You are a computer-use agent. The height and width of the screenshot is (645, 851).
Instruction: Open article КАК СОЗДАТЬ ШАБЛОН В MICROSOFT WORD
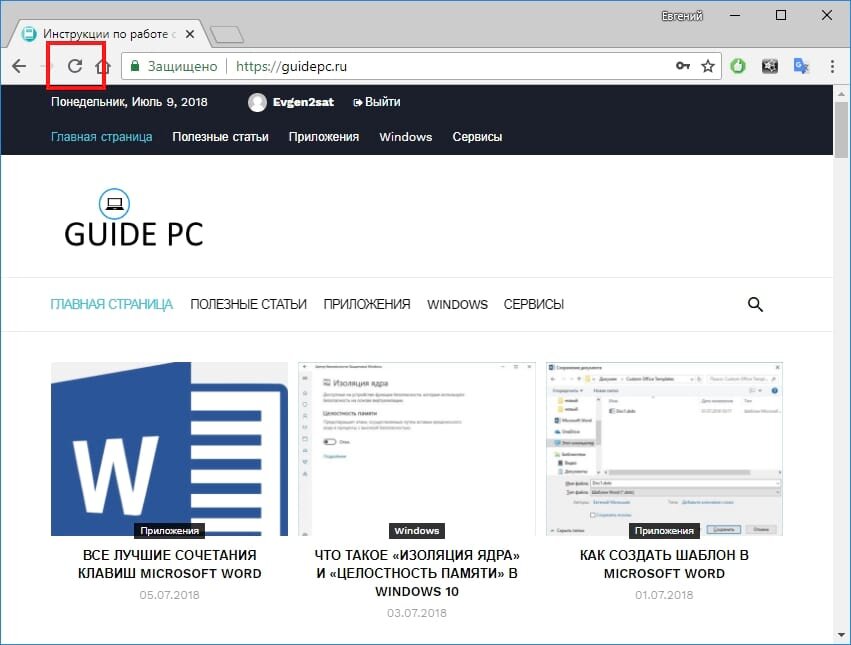point(664,564)
